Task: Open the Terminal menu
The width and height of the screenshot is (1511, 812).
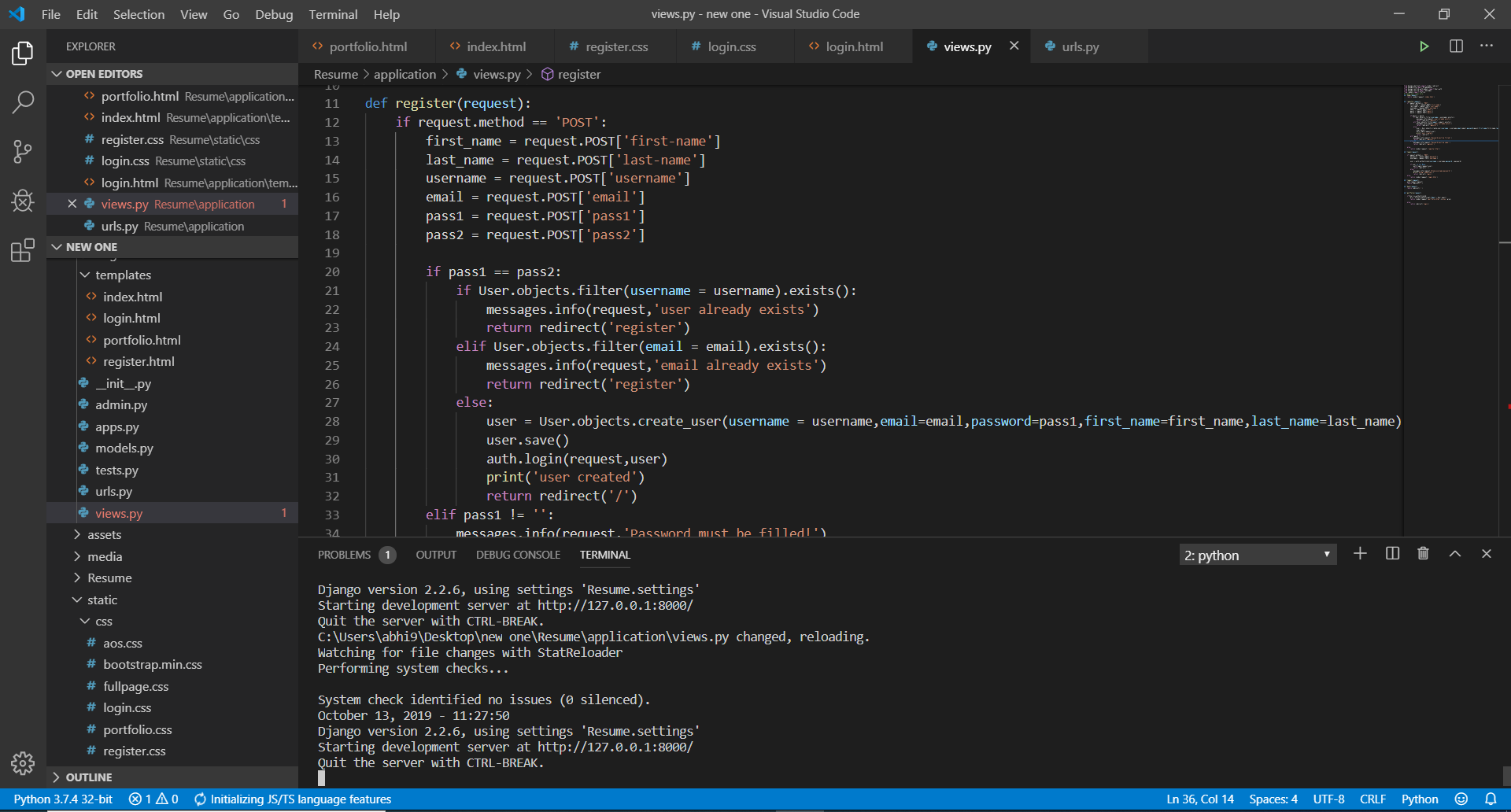Action: tap(332, 14)
